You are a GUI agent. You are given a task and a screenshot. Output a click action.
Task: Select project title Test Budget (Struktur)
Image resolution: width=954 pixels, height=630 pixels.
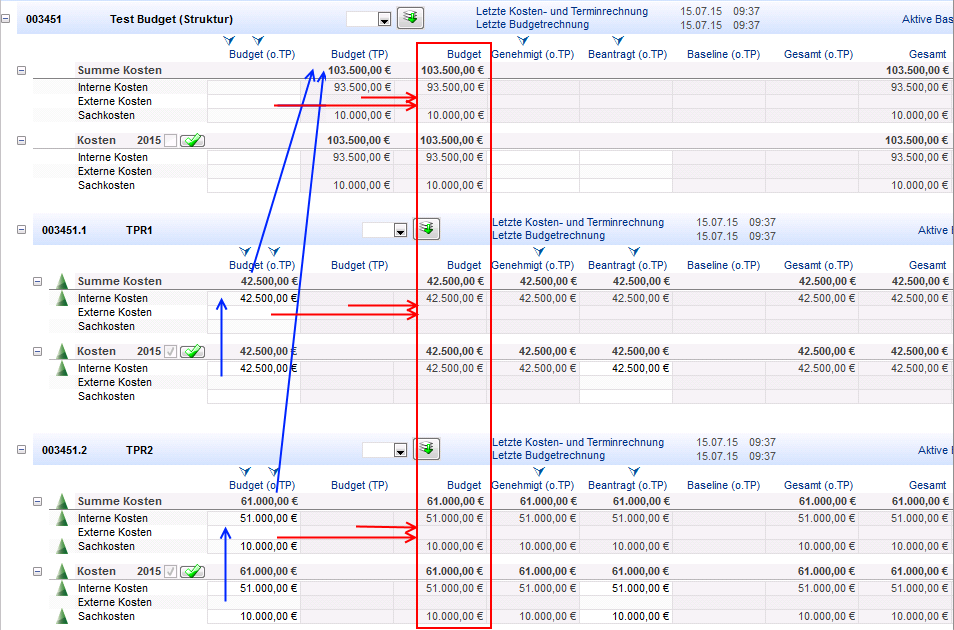click(x=172, y=19)
